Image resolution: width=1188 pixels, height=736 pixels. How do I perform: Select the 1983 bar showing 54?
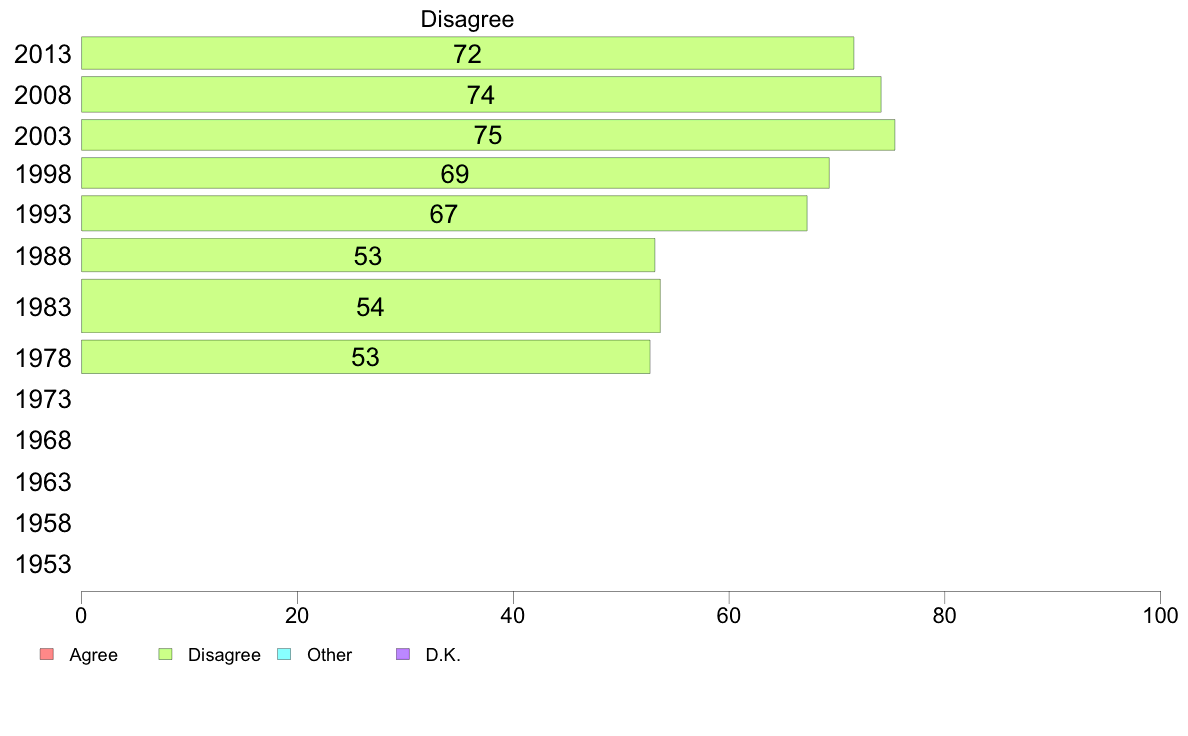coord(370,306)
